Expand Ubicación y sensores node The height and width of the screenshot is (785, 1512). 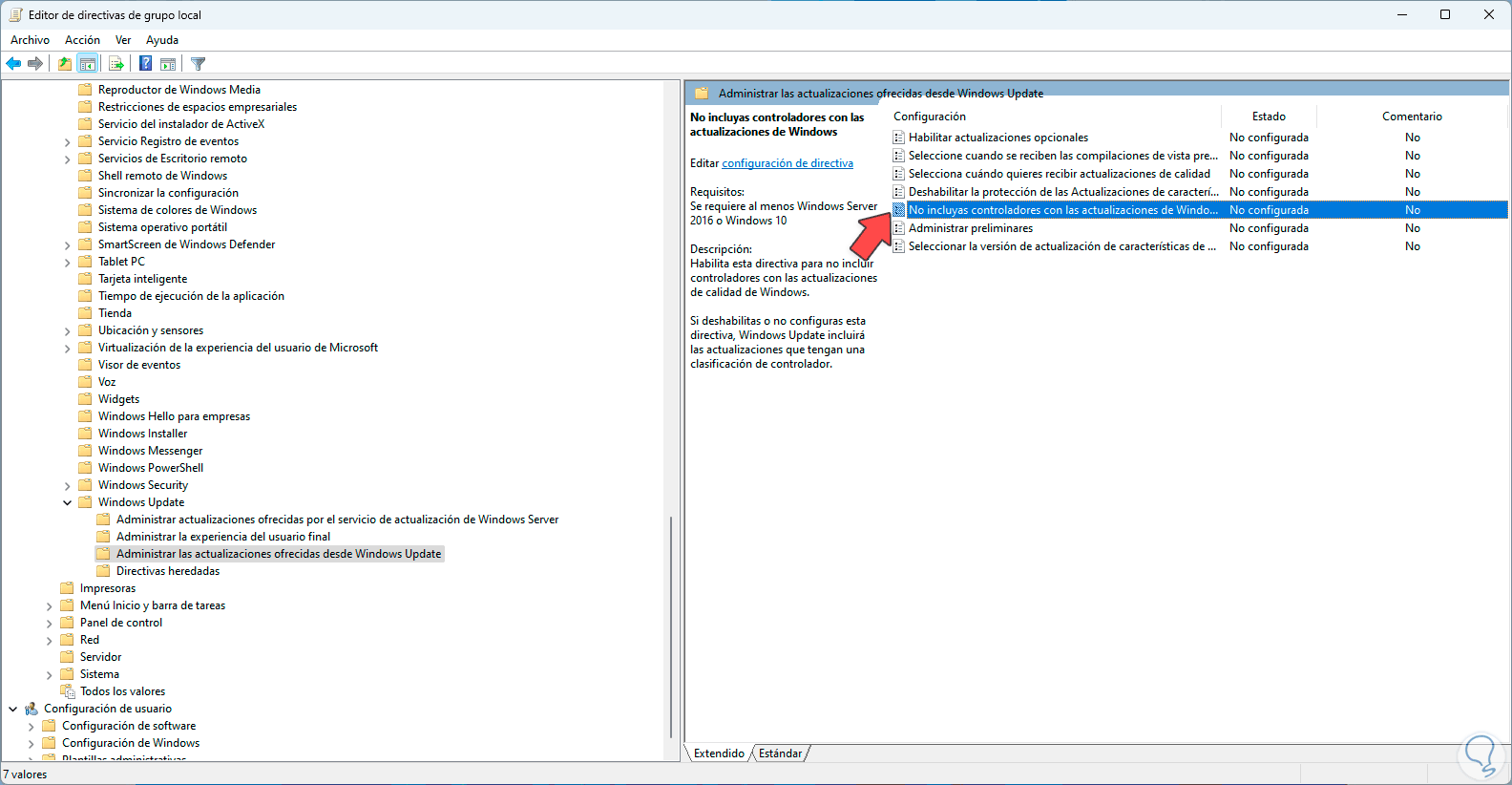(67, 331)
